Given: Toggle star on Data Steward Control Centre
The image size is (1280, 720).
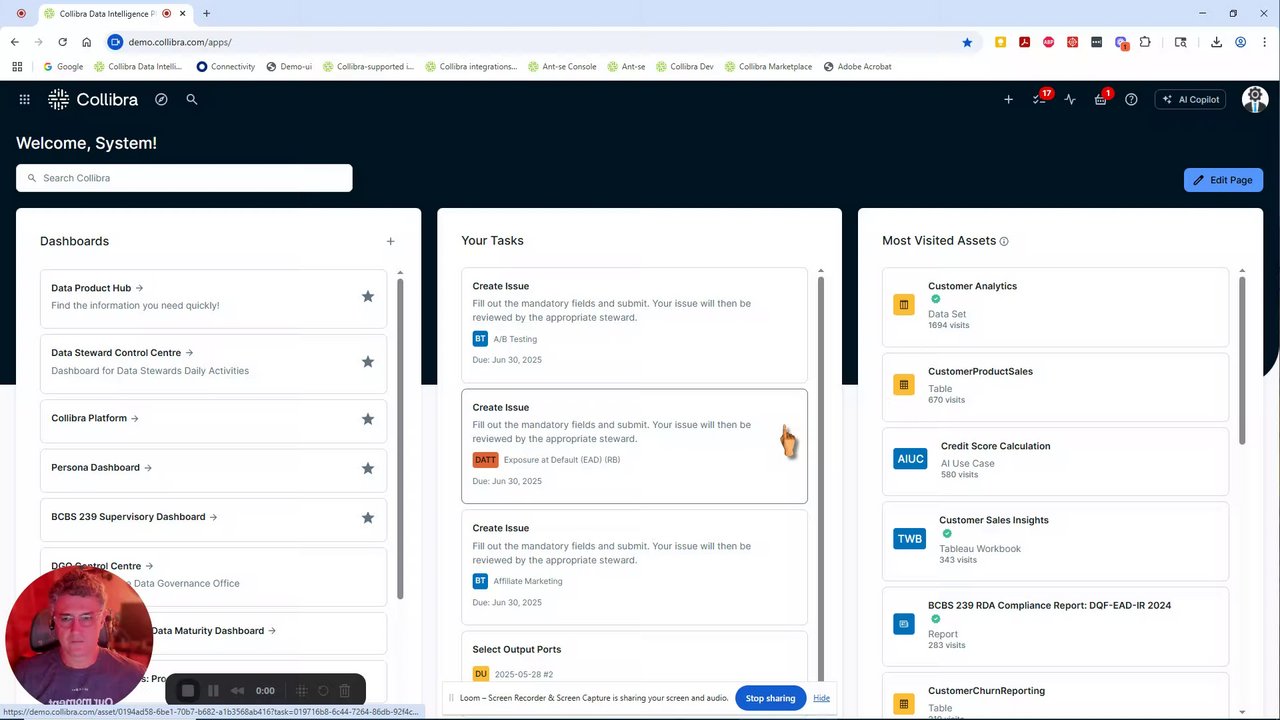Looking at the screenshot, I should click(368, 362).
